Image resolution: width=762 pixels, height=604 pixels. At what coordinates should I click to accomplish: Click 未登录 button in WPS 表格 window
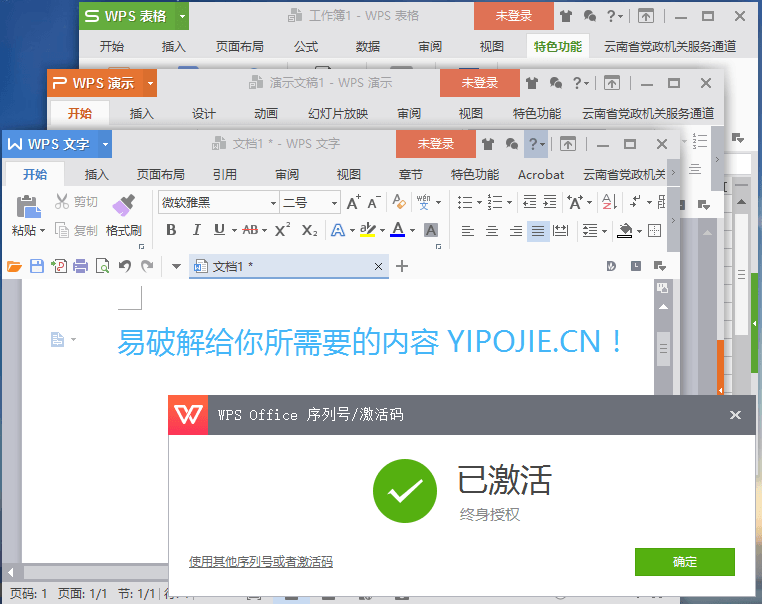click(514, 16)
